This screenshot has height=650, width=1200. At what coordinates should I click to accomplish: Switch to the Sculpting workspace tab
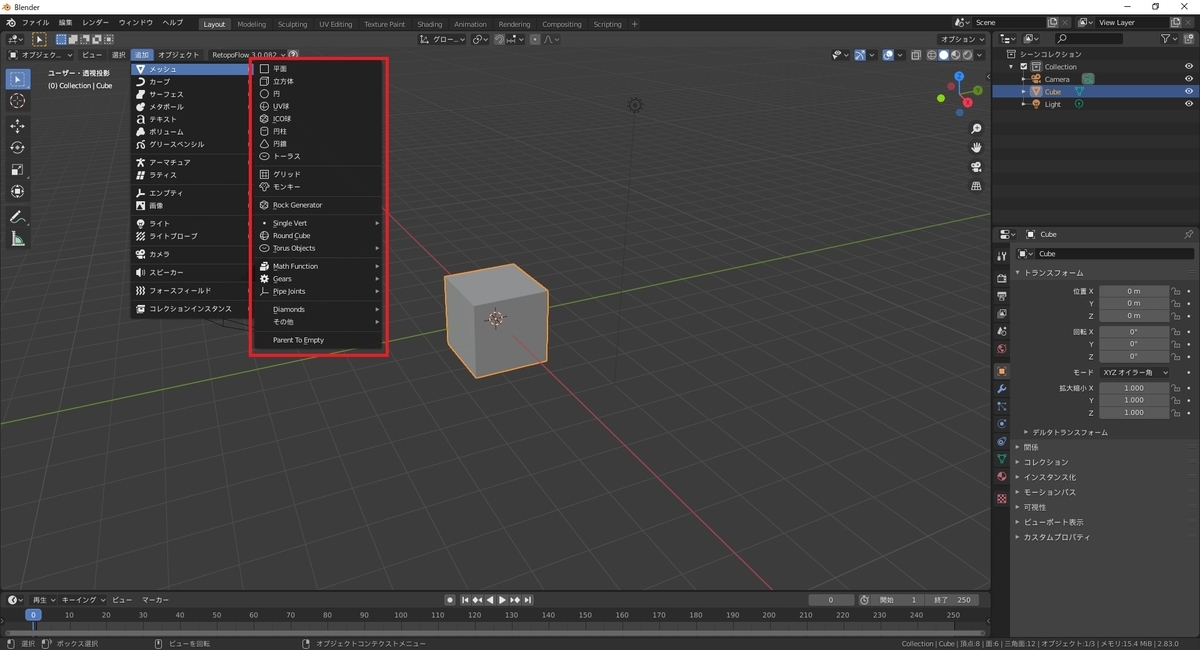pos(292,24)
